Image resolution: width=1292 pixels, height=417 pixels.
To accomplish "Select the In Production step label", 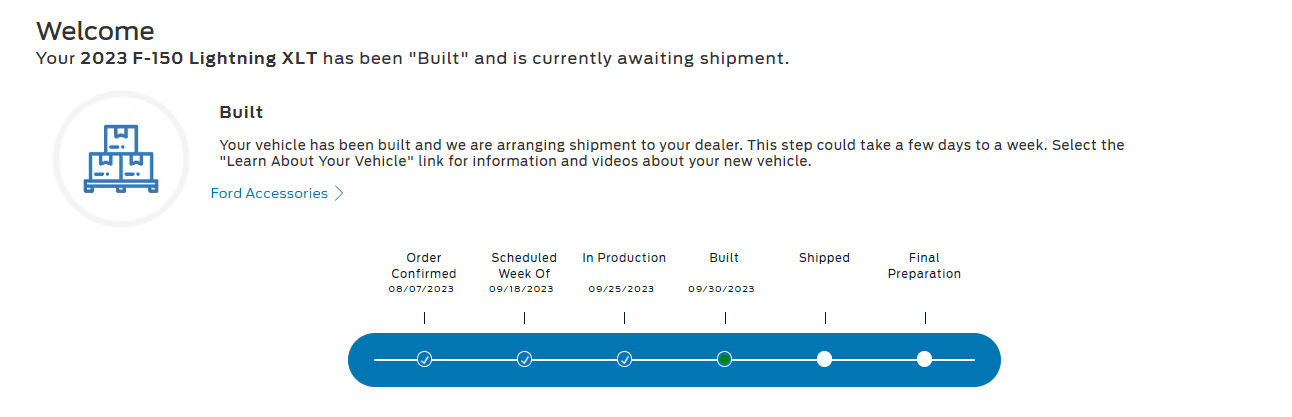I will click(x=624, y=258).
